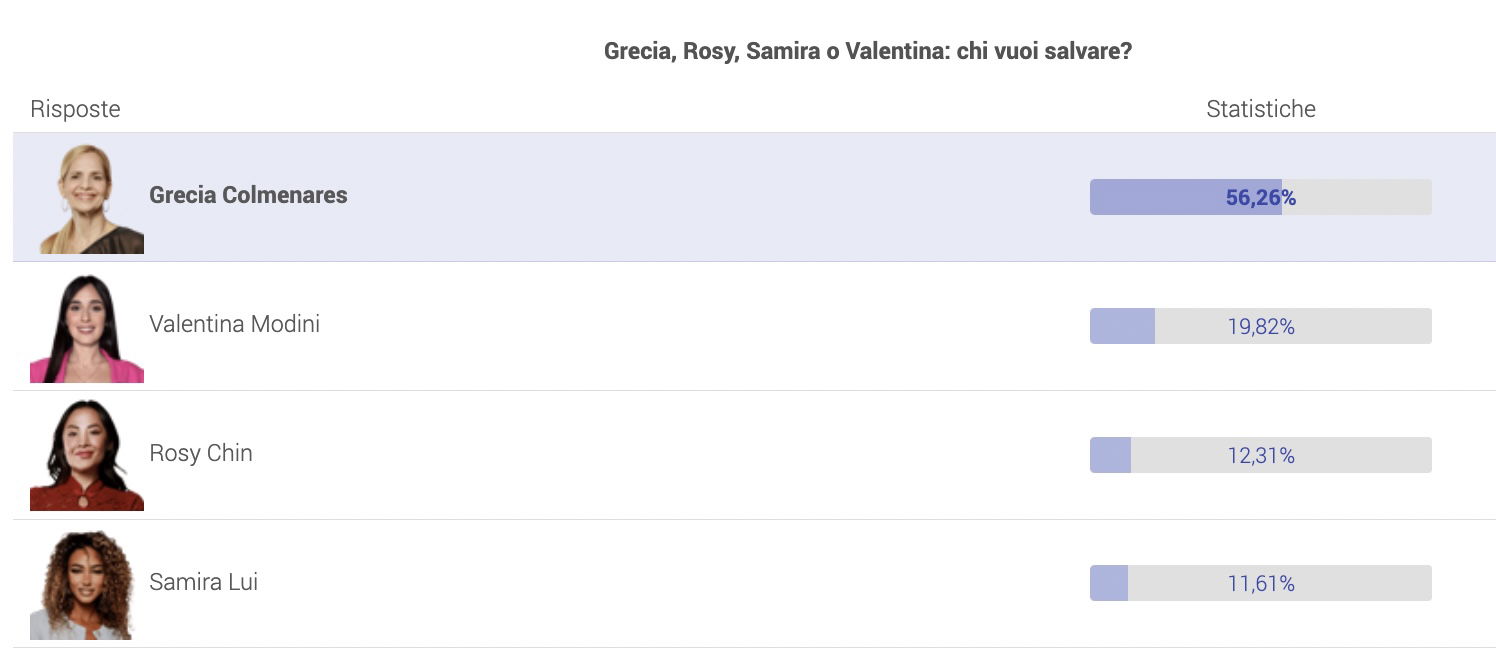
Task: Select the Samira Lui answer name
Action: 204,582
